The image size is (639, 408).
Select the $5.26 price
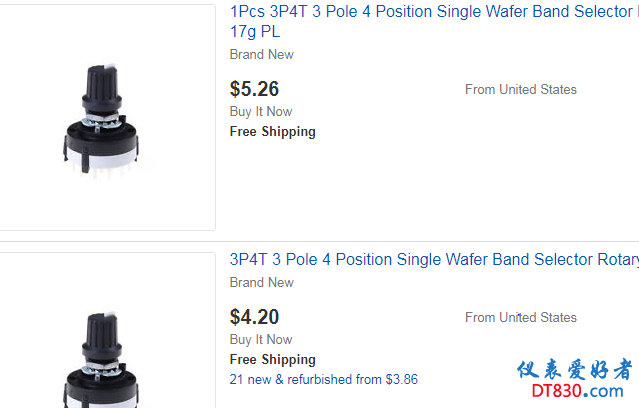(254, 89)
